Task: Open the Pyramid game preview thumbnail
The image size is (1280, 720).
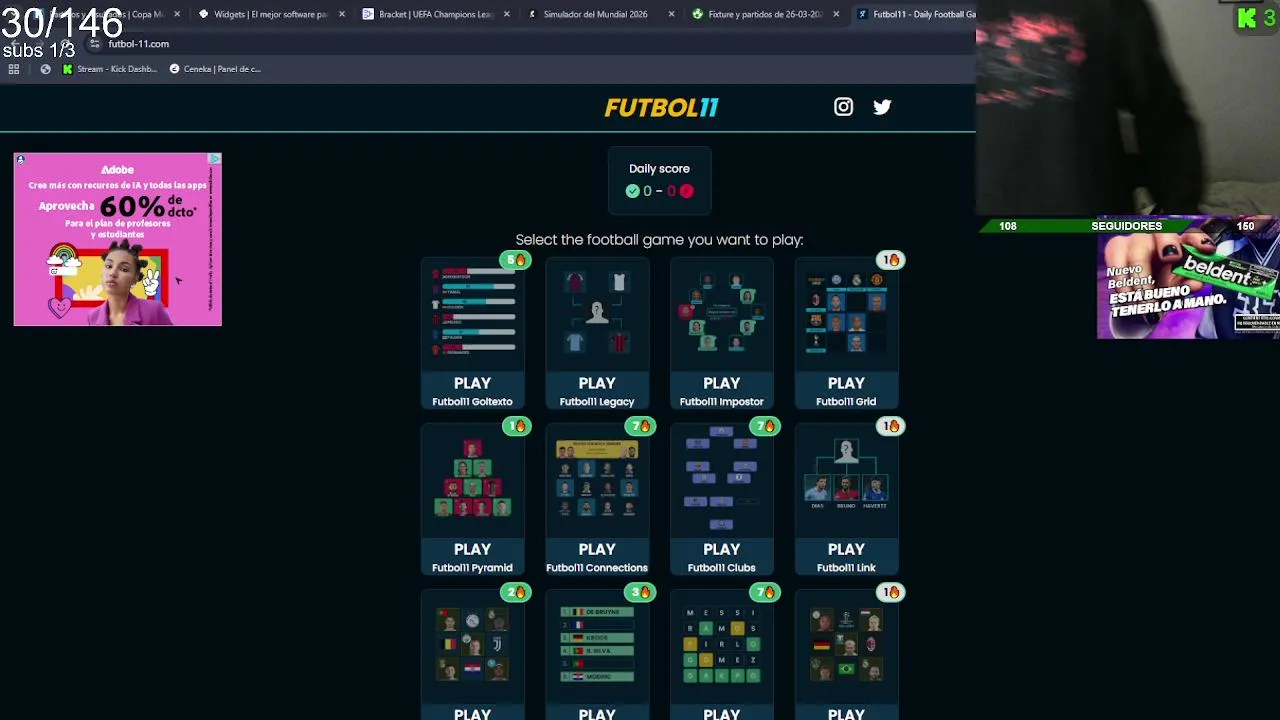Action: tap(472, 478)
